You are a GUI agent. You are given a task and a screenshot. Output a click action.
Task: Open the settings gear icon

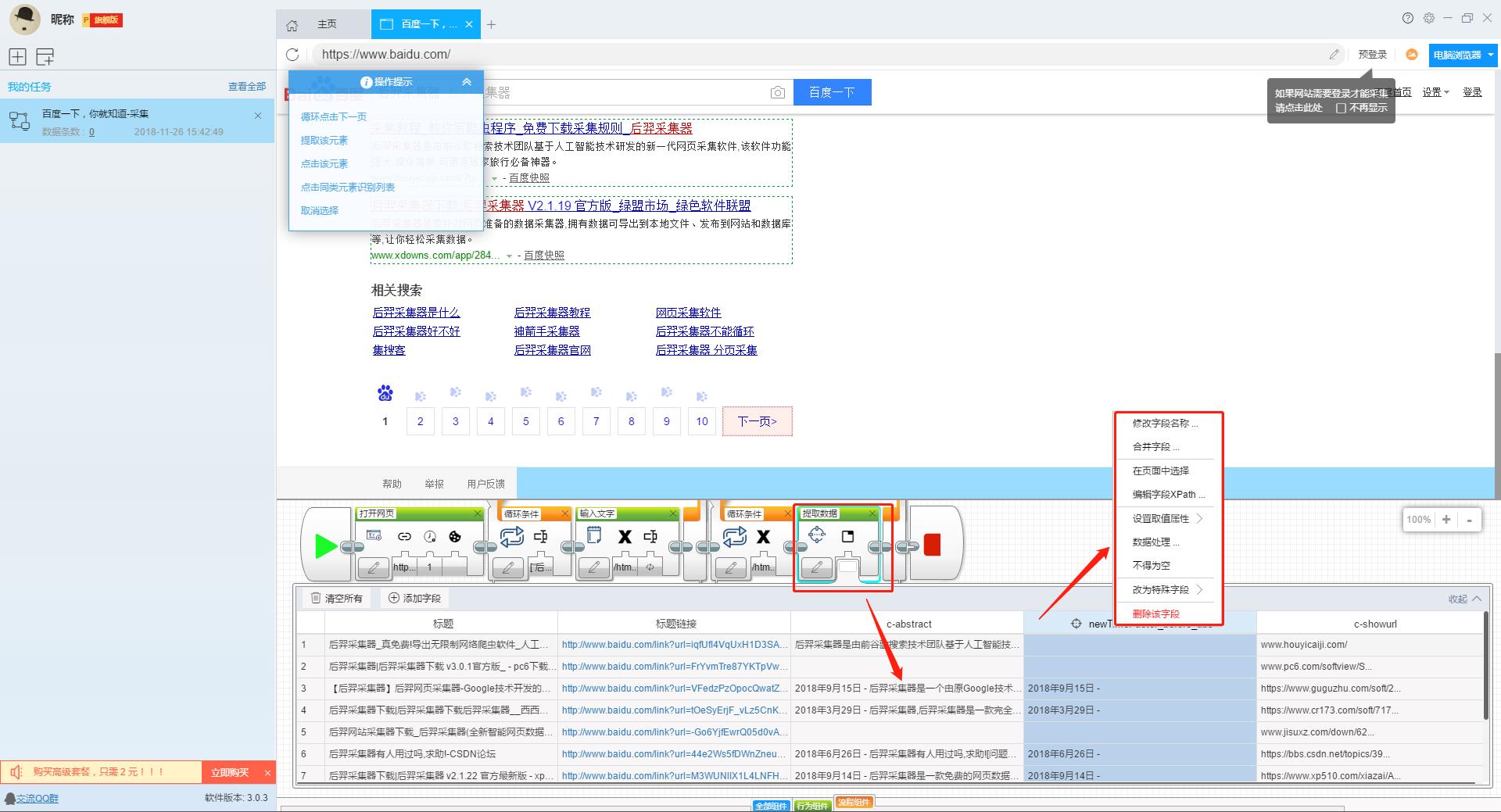(x=1429, y=18)
